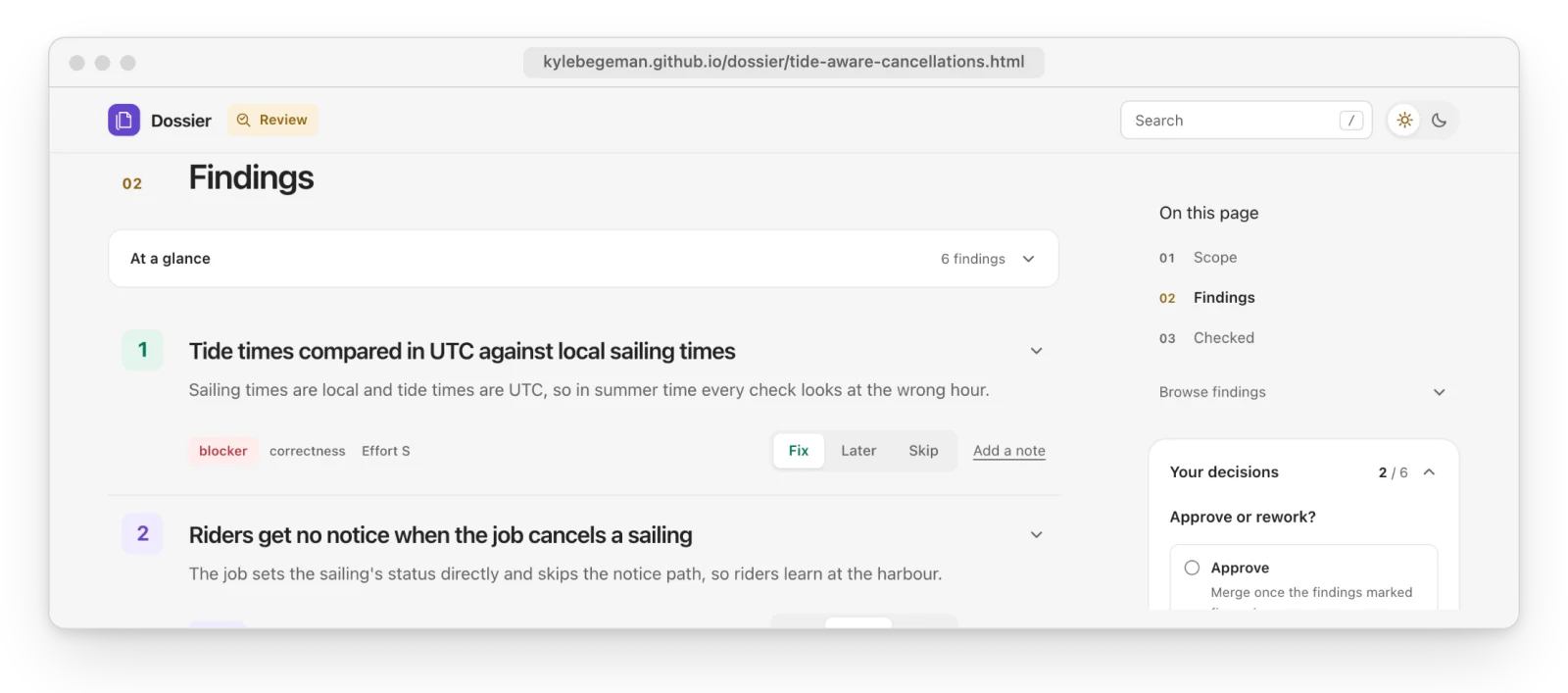Click finding number 2 badge
This screenshot has height=693, width=1568.
142,533
